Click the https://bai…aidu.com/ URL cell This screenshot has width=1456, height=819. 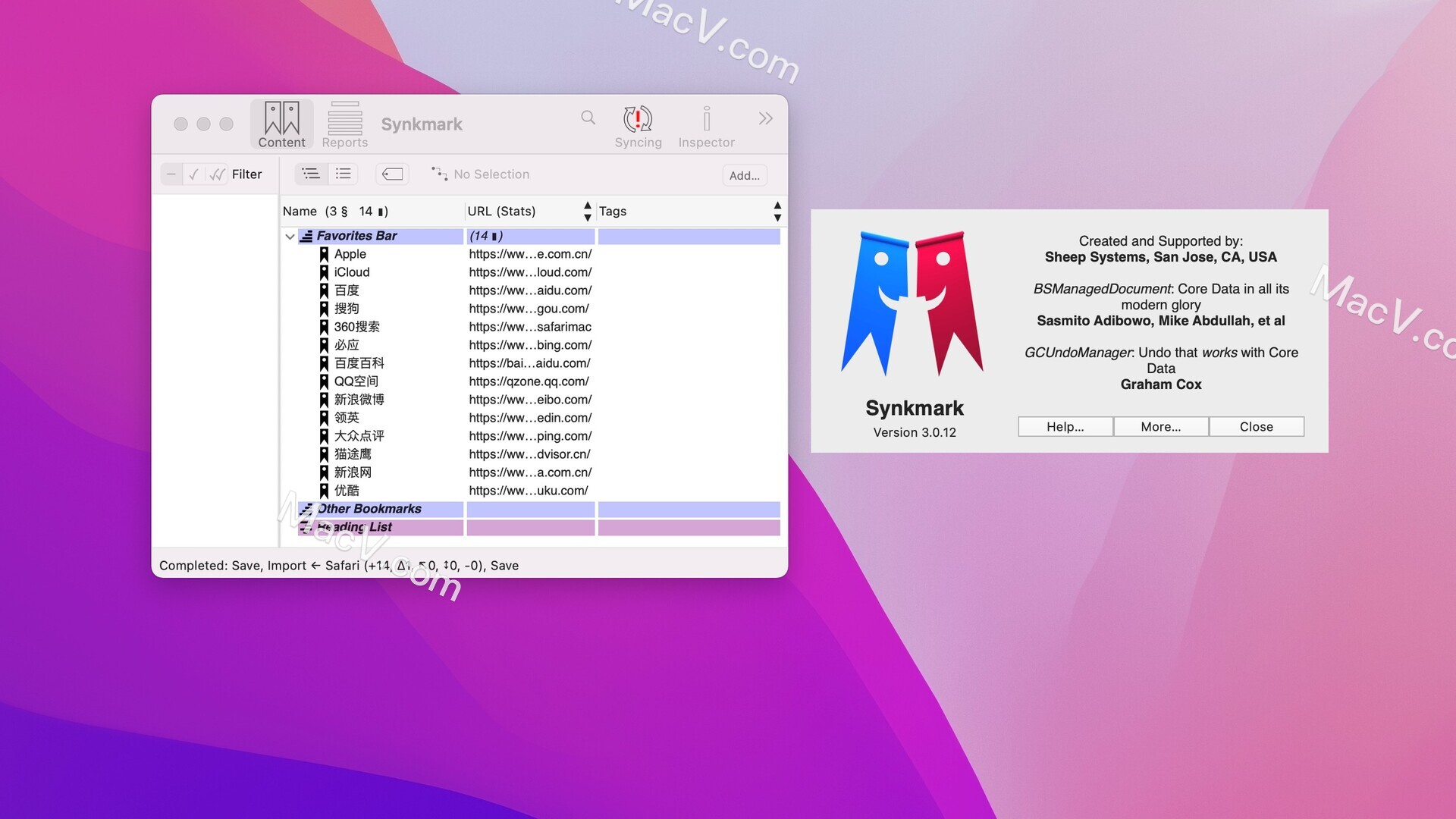[x=529, y=363]
